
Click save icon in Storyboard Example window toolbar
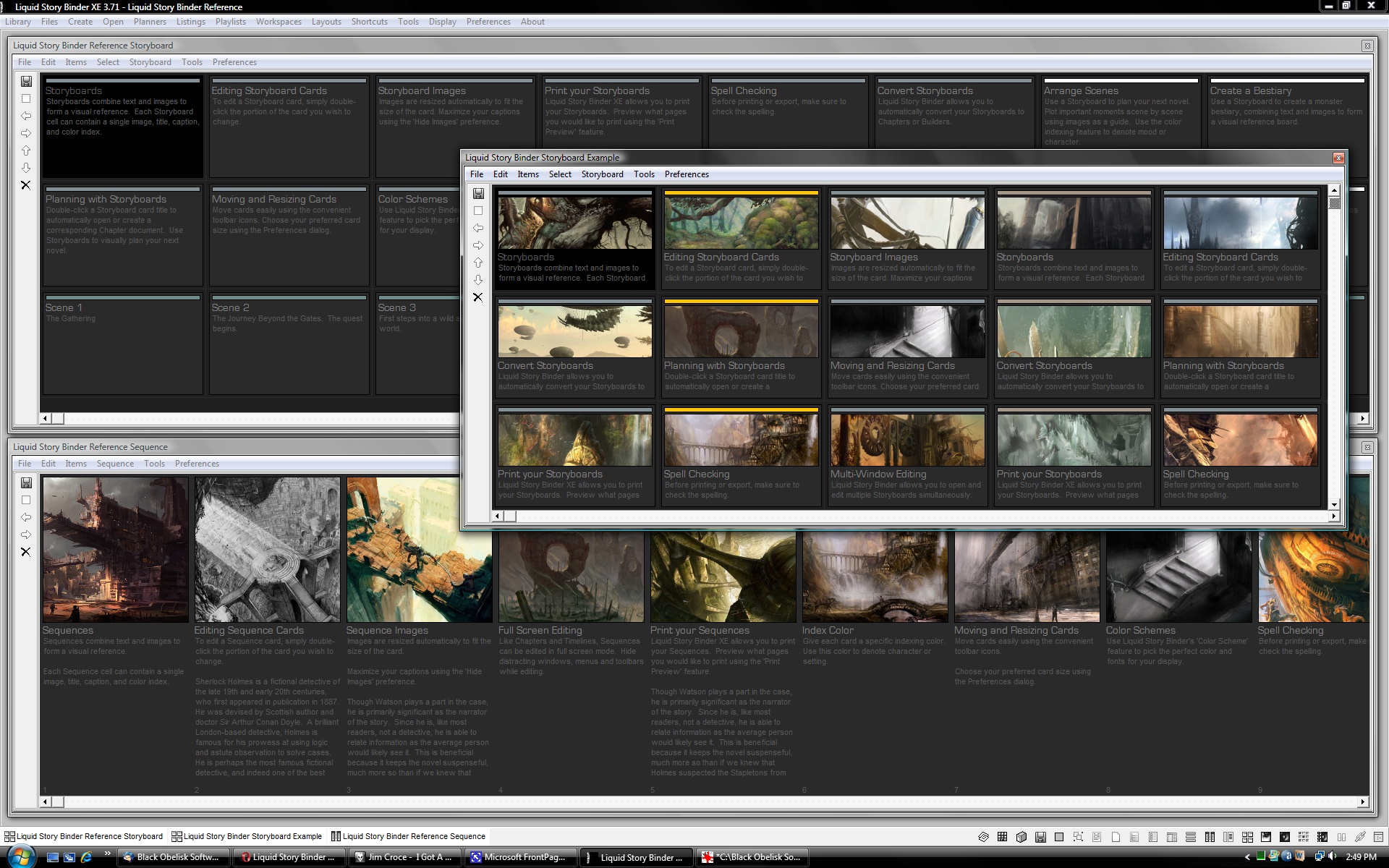click(x=478, y=194)
